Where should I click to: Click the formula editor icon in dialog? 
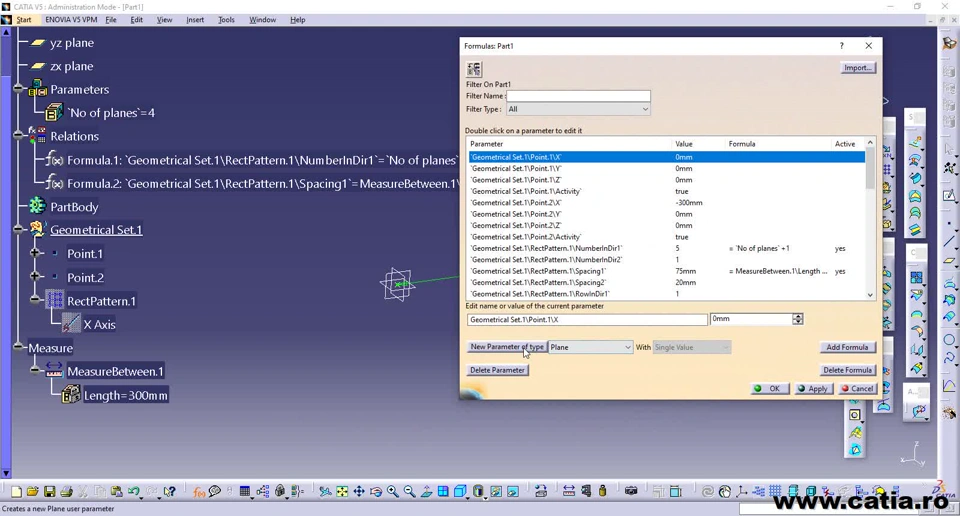click(x=474, y=69)
